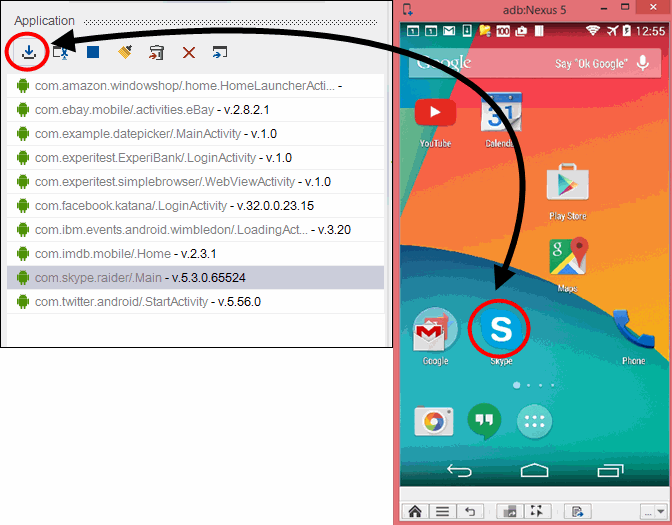The width and height of the screenshot is (672, 525).
Task: Launch Skype from the device home screen
Action: (x=501, y=329)
